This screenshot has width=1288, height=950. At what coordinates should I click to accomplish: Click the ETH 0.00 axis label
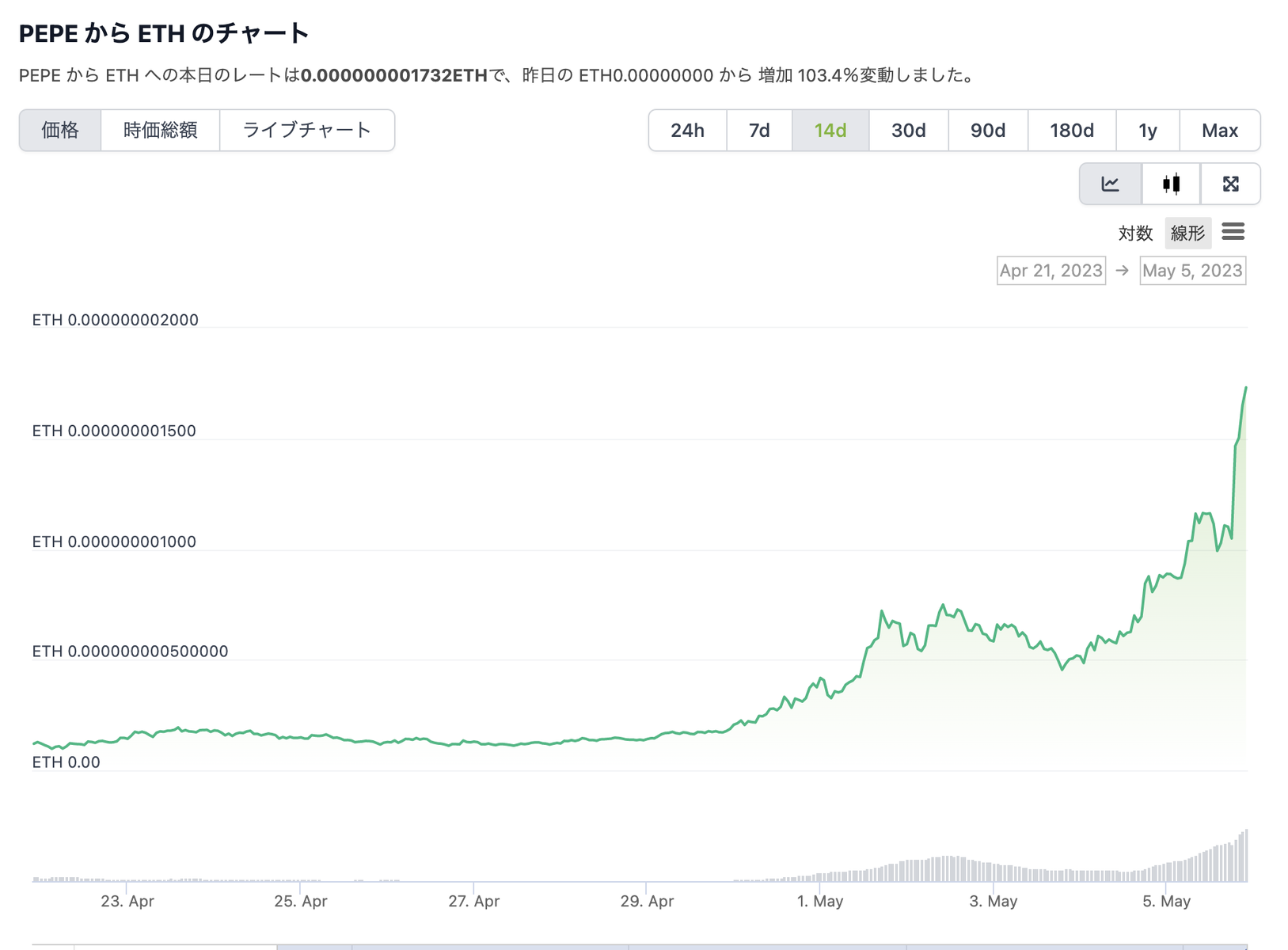66,762
